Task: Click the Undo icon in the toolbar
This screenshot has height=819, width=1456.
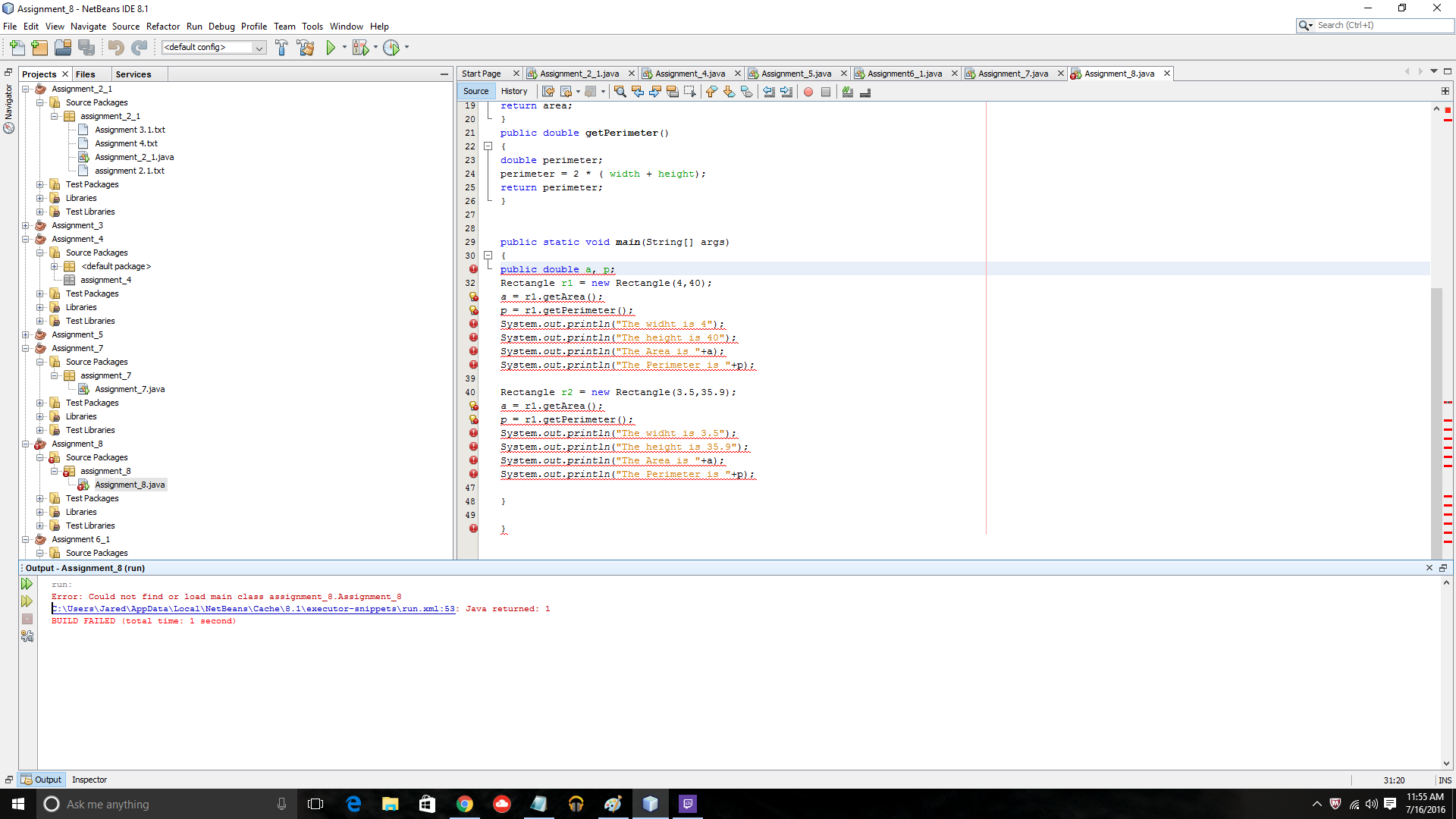Action: 115,47
